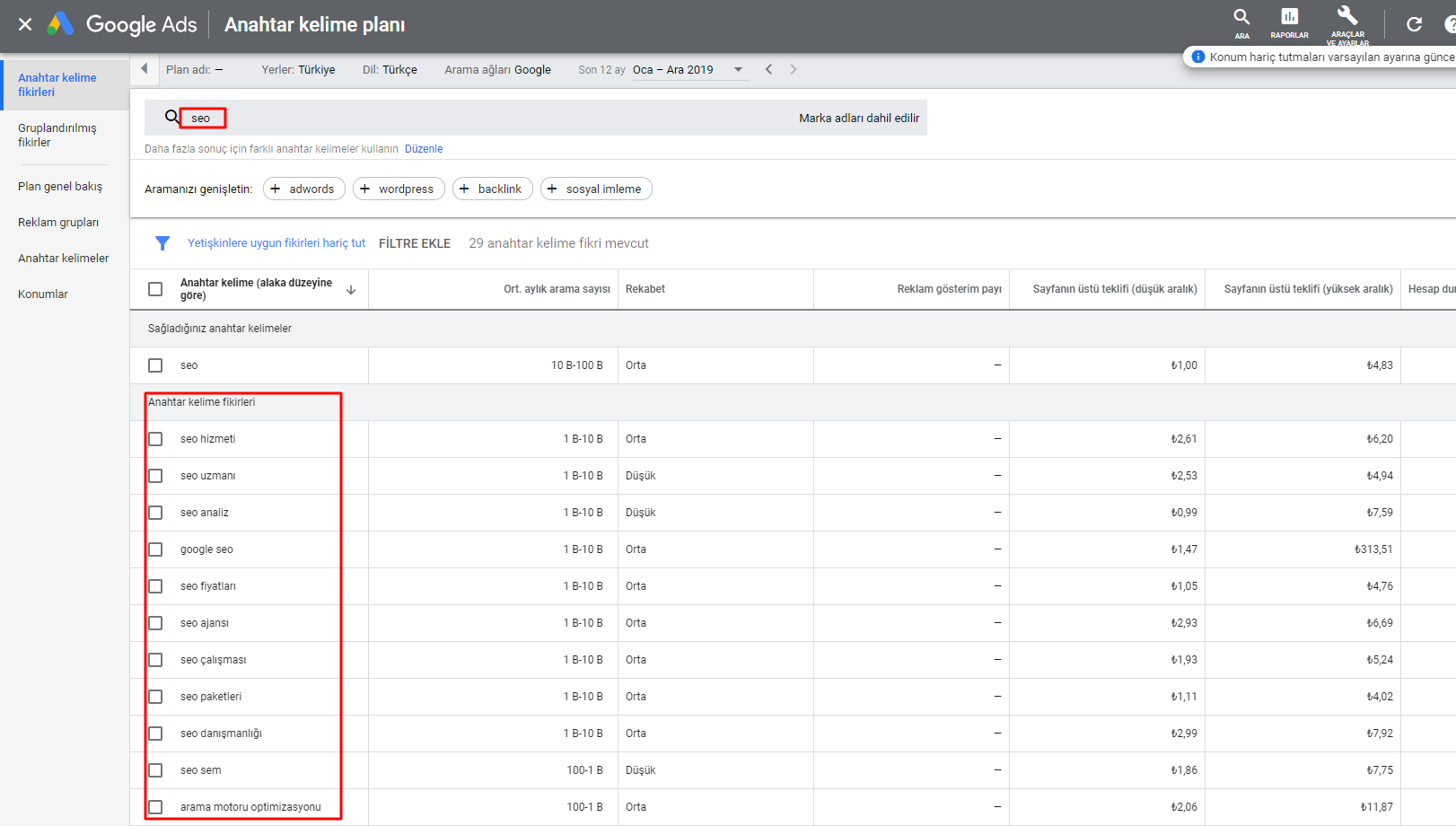Click the refresh icon in the header

click(1414, 24)
